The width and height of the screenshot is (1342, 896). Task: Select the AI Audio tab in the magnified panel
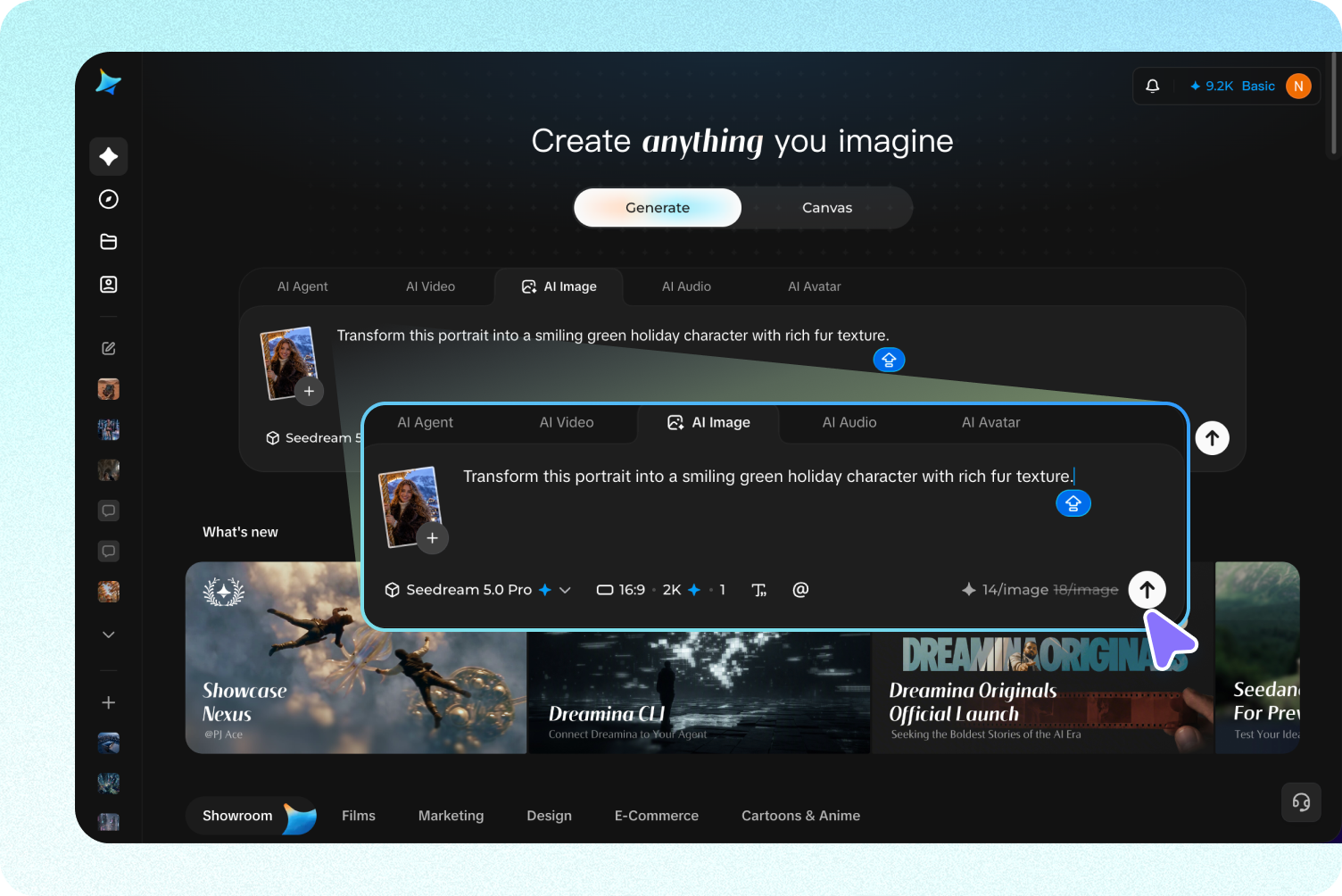tap(849, 422)
